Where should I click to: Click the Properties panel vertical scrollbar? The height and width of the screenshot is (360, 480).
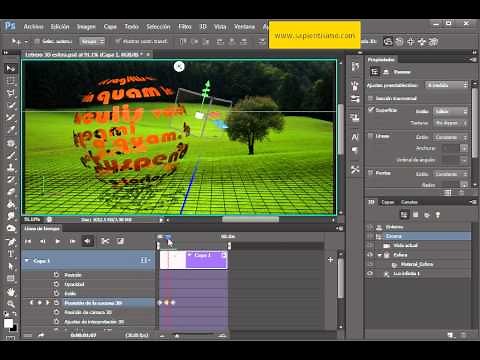(474, 123)
